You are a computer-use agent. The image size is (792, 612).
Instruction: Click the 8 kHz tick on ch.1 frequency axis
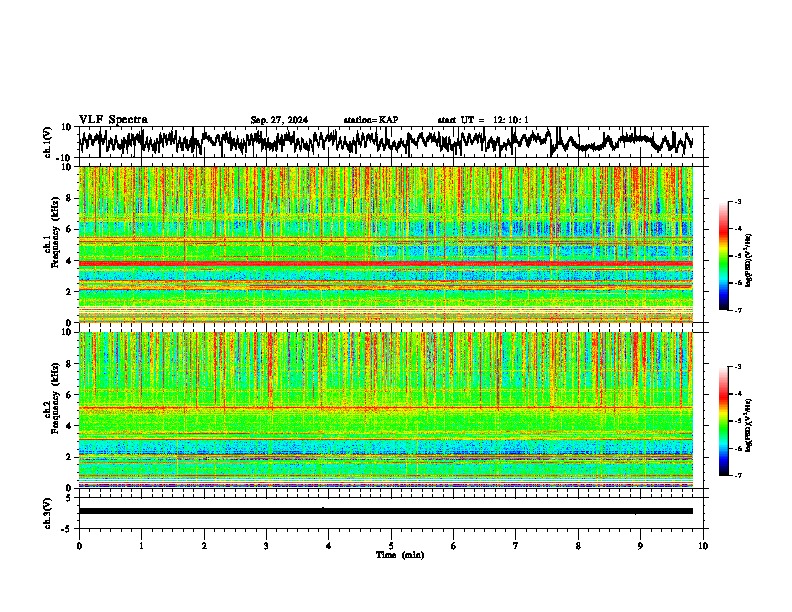click(71, 198)
